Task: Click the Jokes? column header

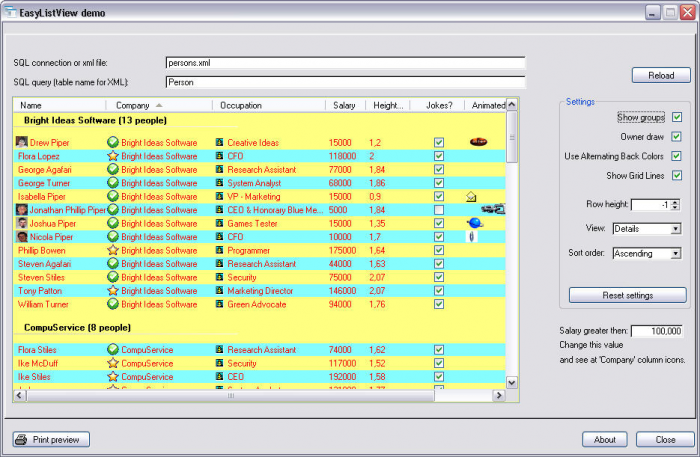Action: coord(438,105)
